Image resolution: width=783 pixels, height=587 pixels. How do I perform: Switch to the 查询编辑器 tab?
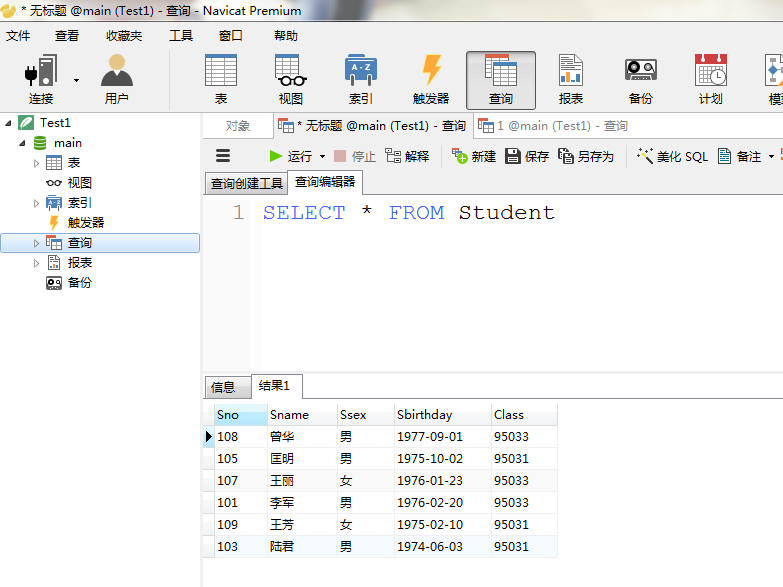click(x=325, y=182)
